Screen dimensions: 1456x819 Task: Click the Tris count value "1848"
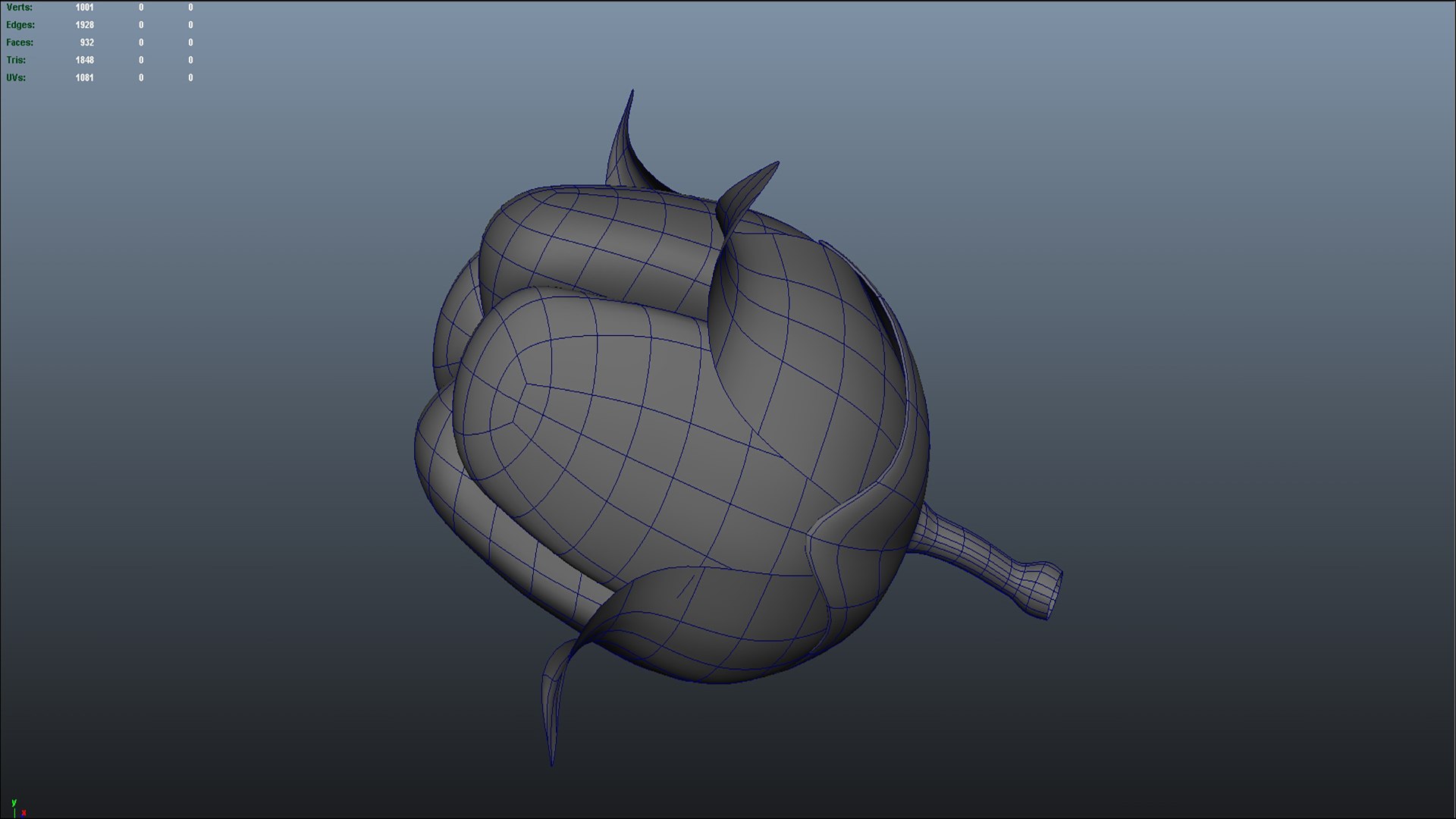[85, 60]
